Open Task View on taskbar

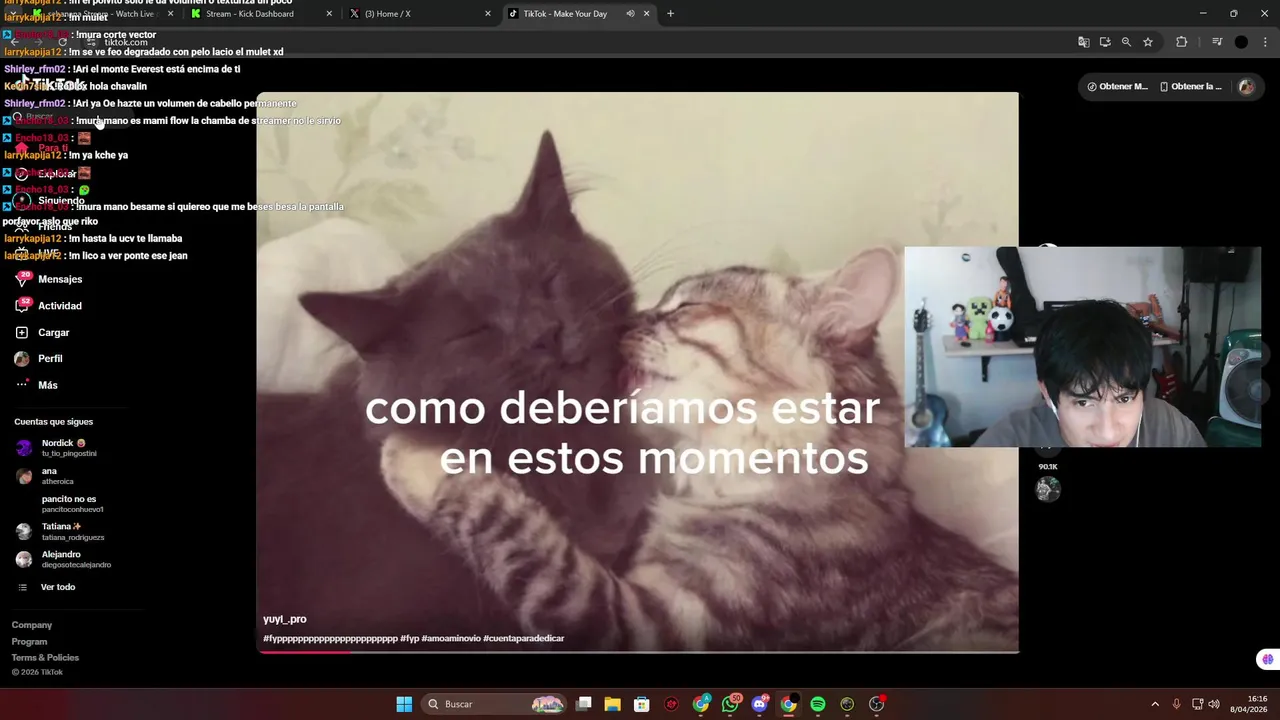pos(584,704)
